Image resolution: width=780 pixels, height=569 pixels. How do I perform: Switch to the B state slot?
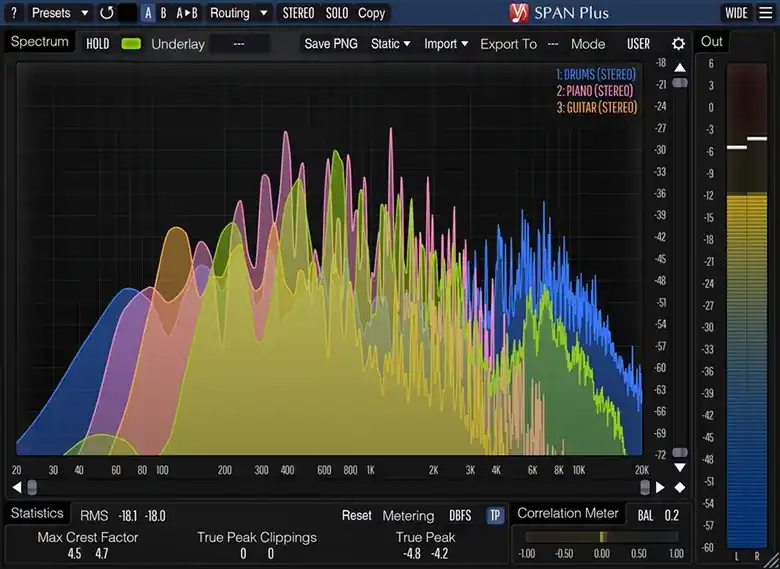pyautogui.click(x=163, y=13)
